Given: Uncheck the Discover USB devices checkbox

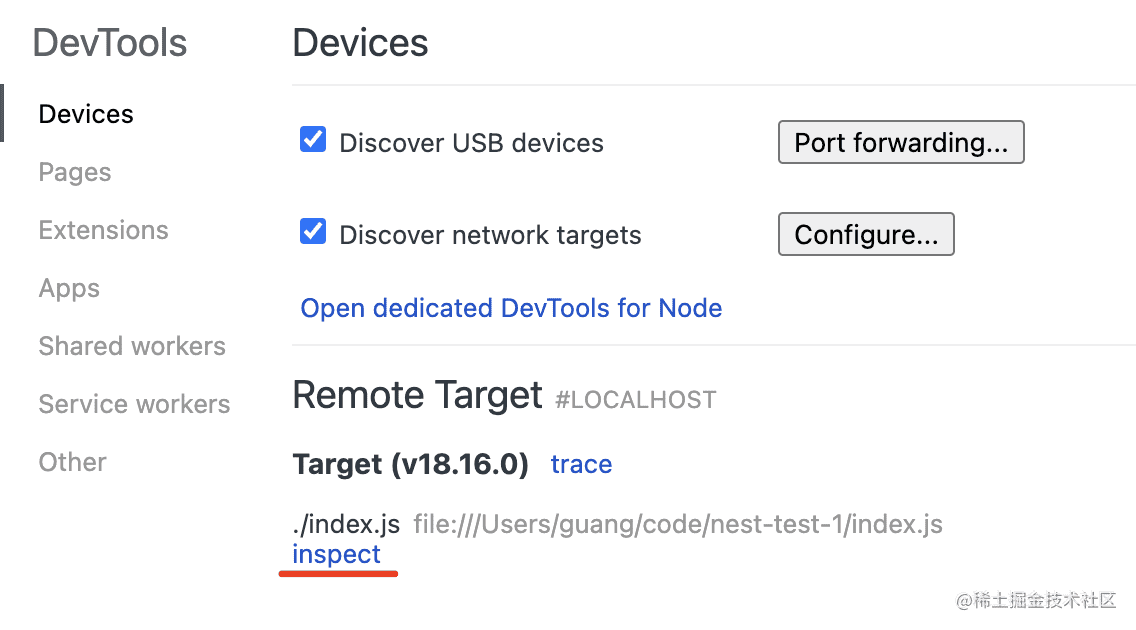Looking at the screenshot, I should 313,140.
